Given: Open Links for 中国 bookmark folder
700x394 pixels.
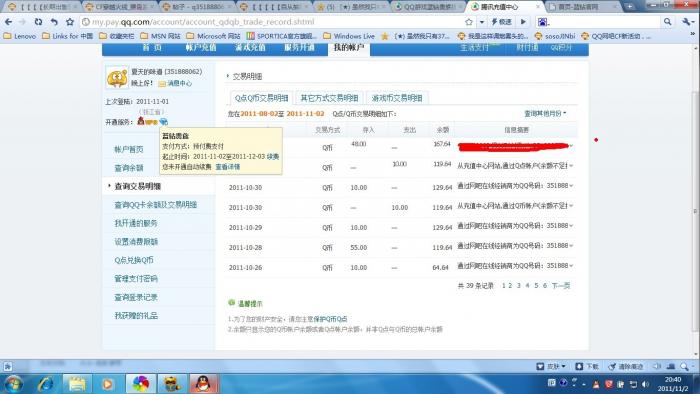Looking at the screenshot, I should 67,36.
